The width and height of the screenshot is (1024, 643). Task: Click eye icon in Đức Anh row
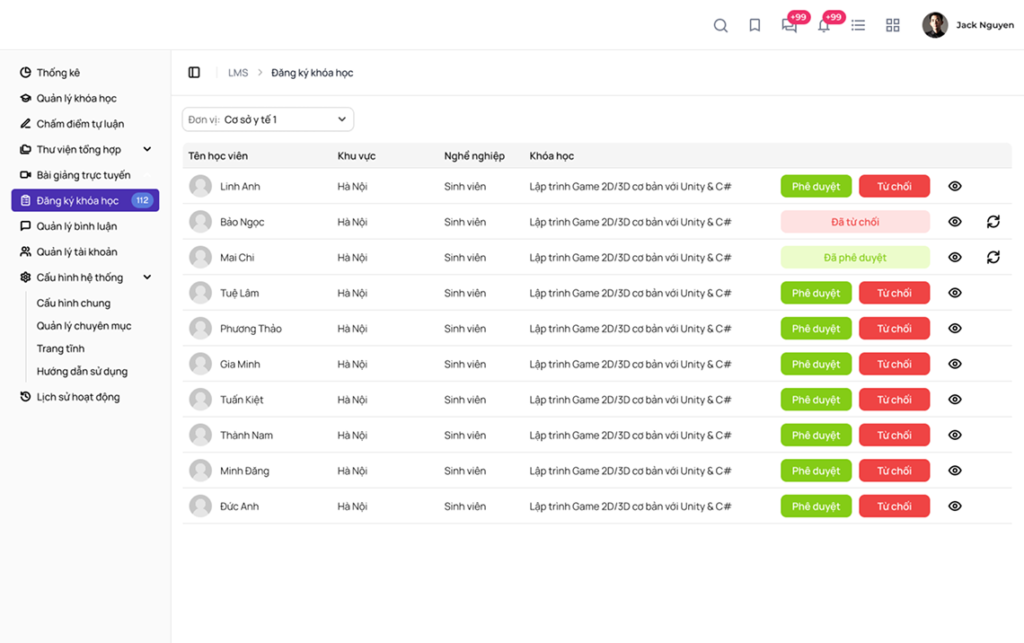955,506
